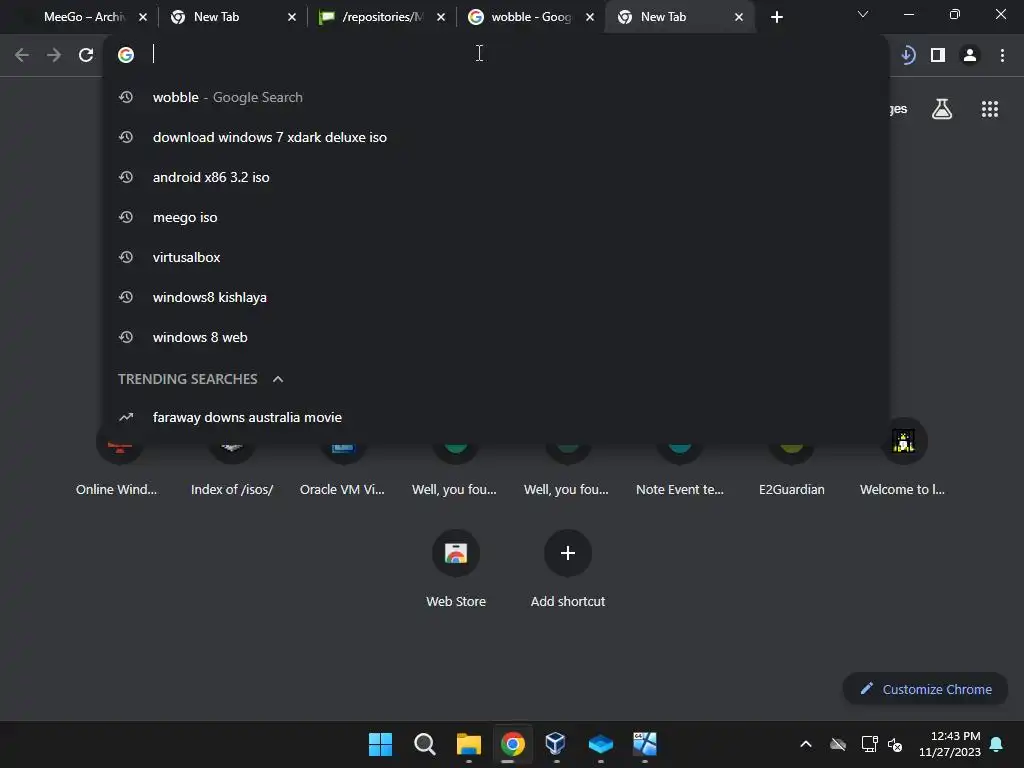Open the Web Store shortcut
Viewport: 1024px width, 768px height.
point(456,569)
